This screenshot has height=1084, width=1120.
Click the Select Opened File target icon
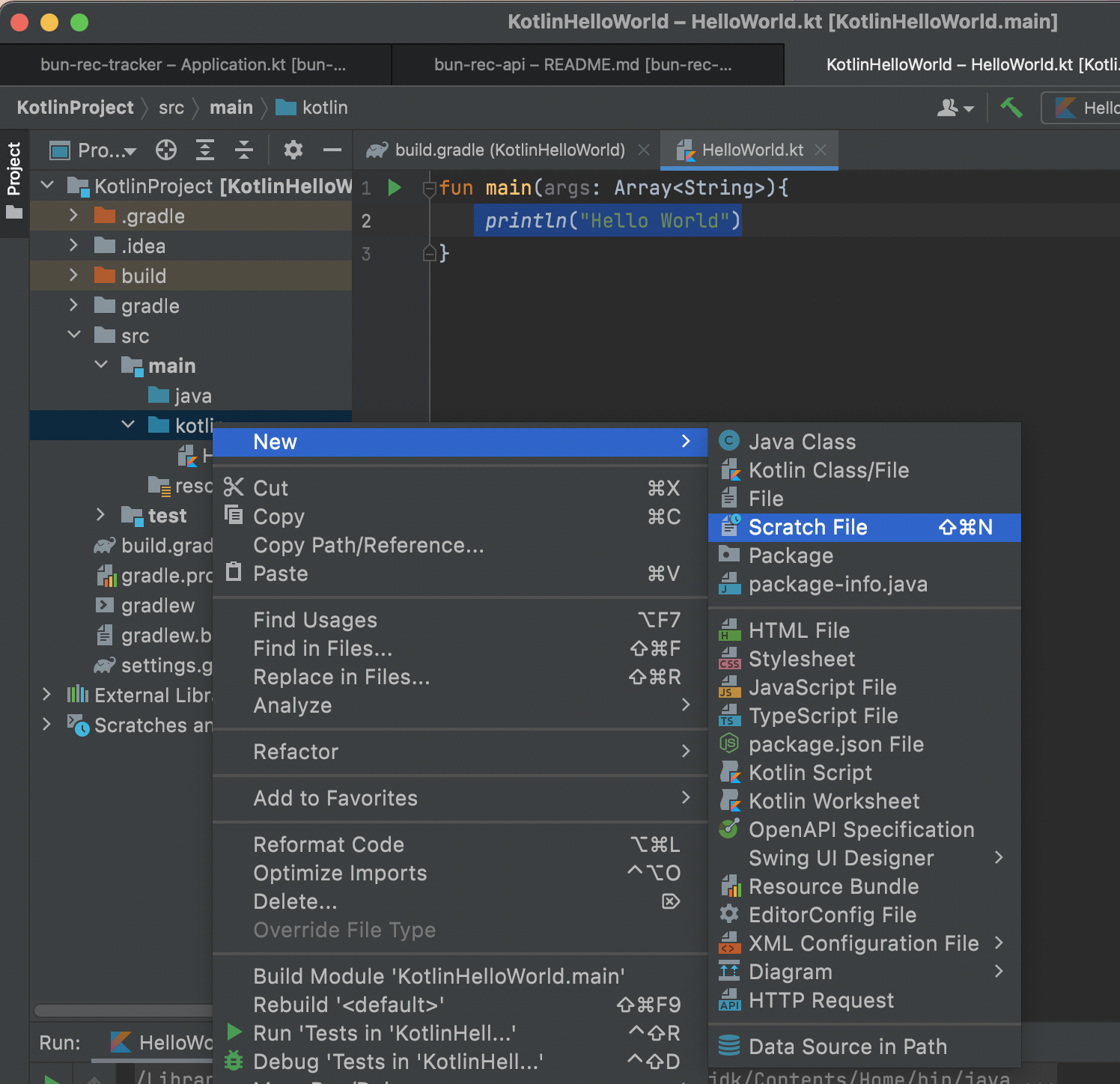[x=166, y=150]
